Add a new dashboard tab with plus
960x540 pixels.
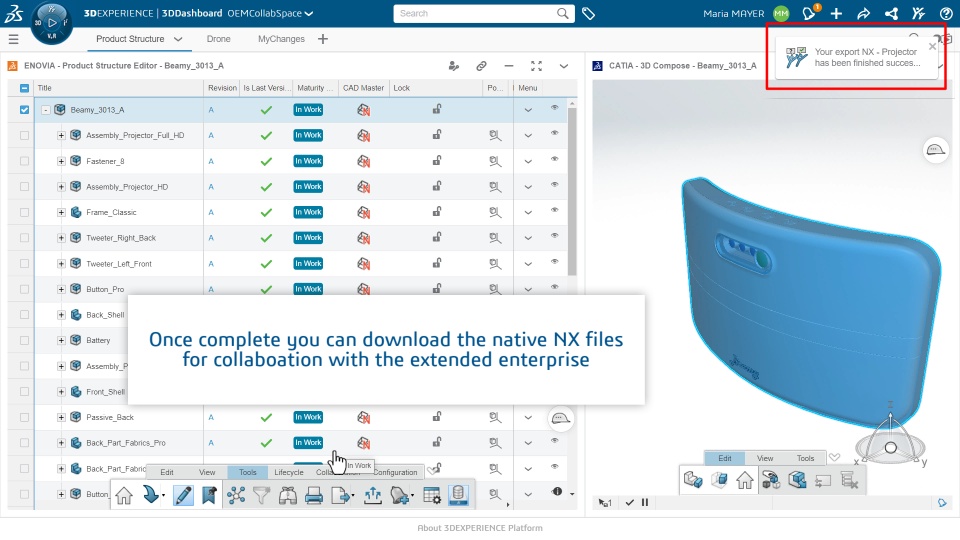323,39
